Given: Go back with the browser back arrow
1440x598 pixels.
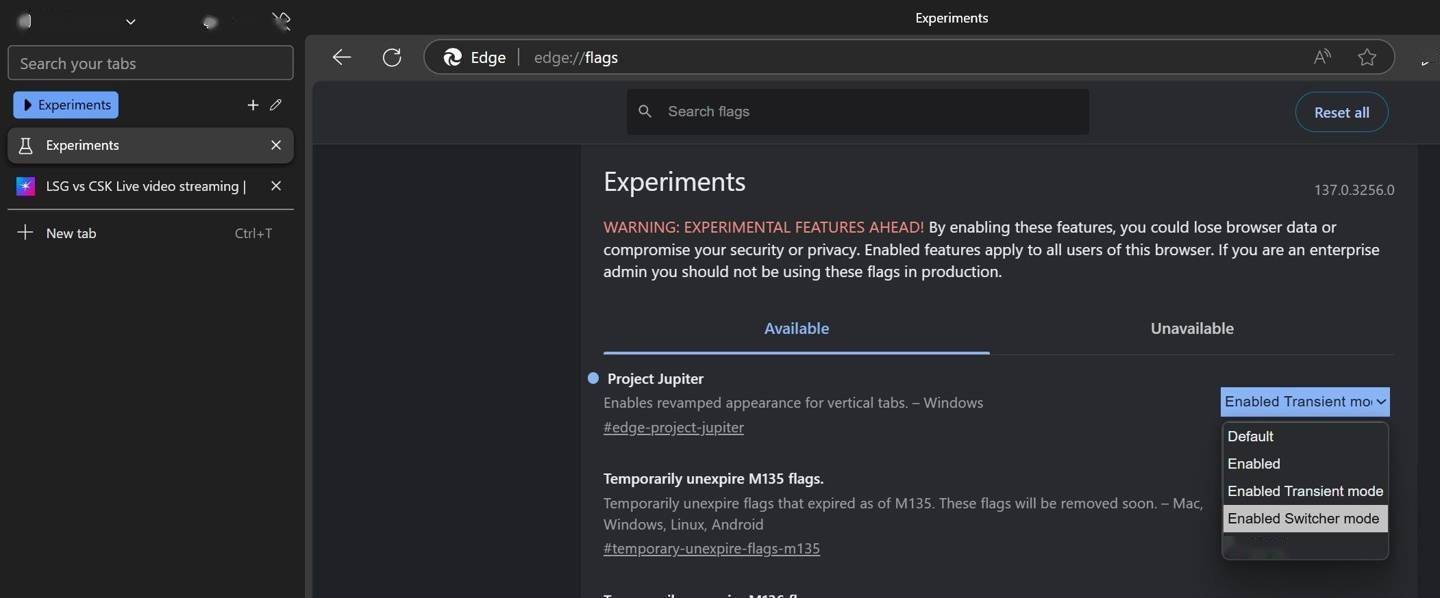Looking at the screenshot, I should 342,57.
